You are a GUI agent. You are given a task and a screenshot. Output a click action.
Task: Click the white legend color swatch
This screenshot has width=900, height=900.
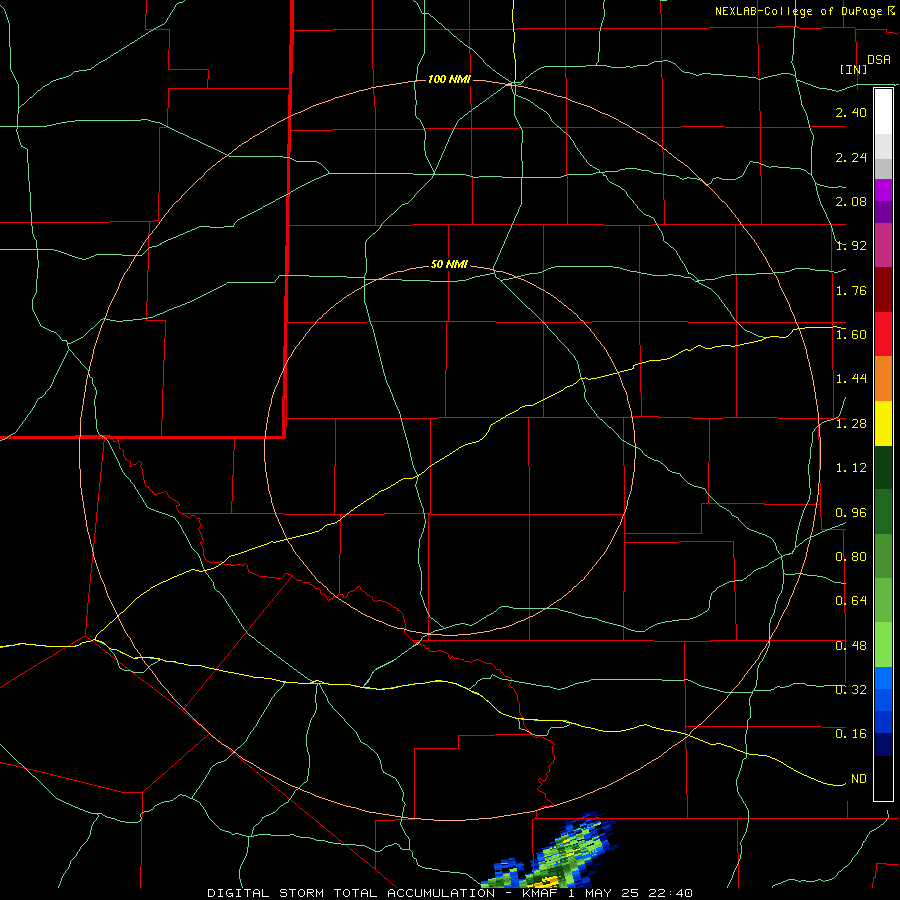(x=883, y=112)
